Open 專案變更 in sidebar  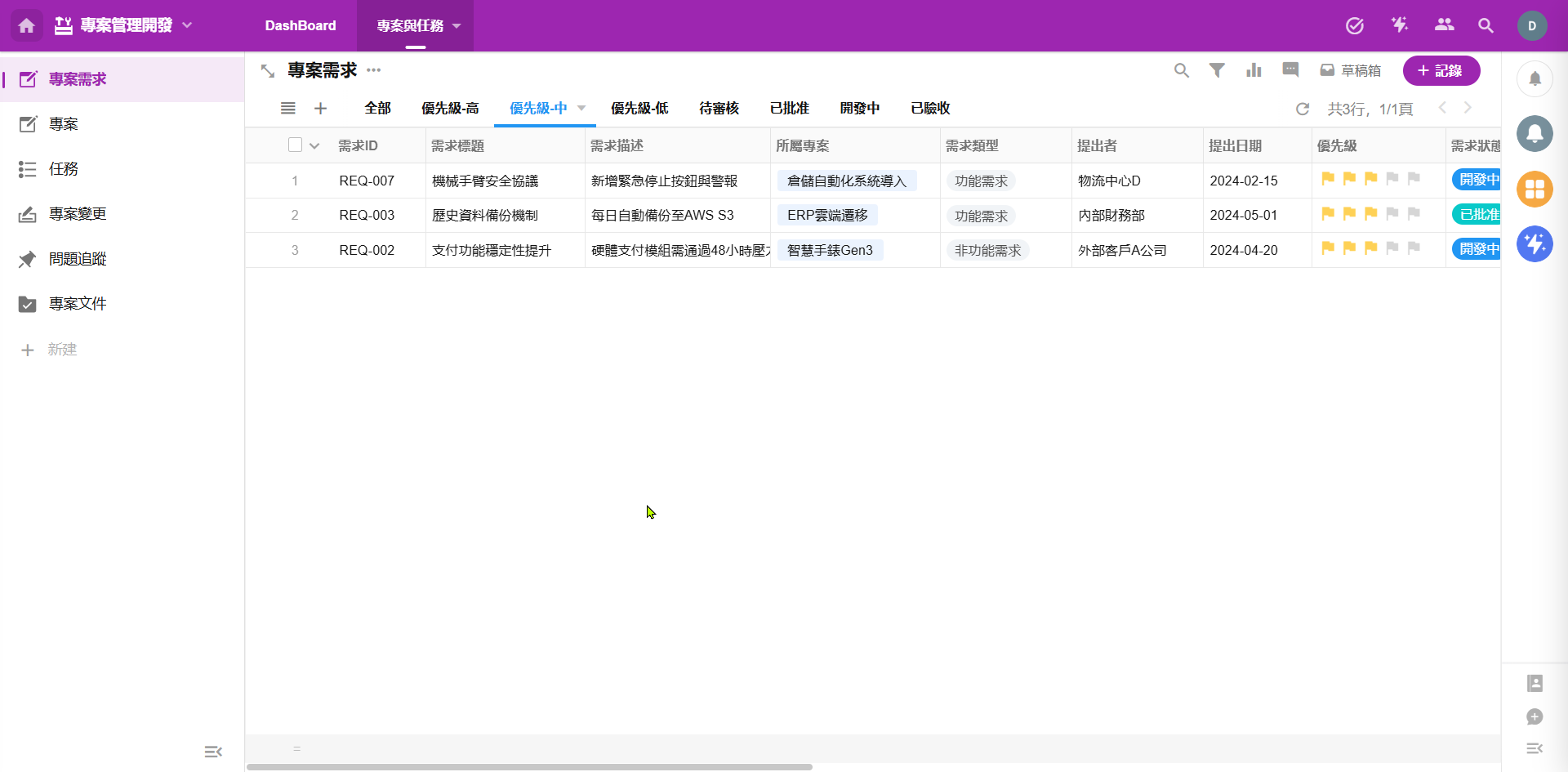pos(122,214)
